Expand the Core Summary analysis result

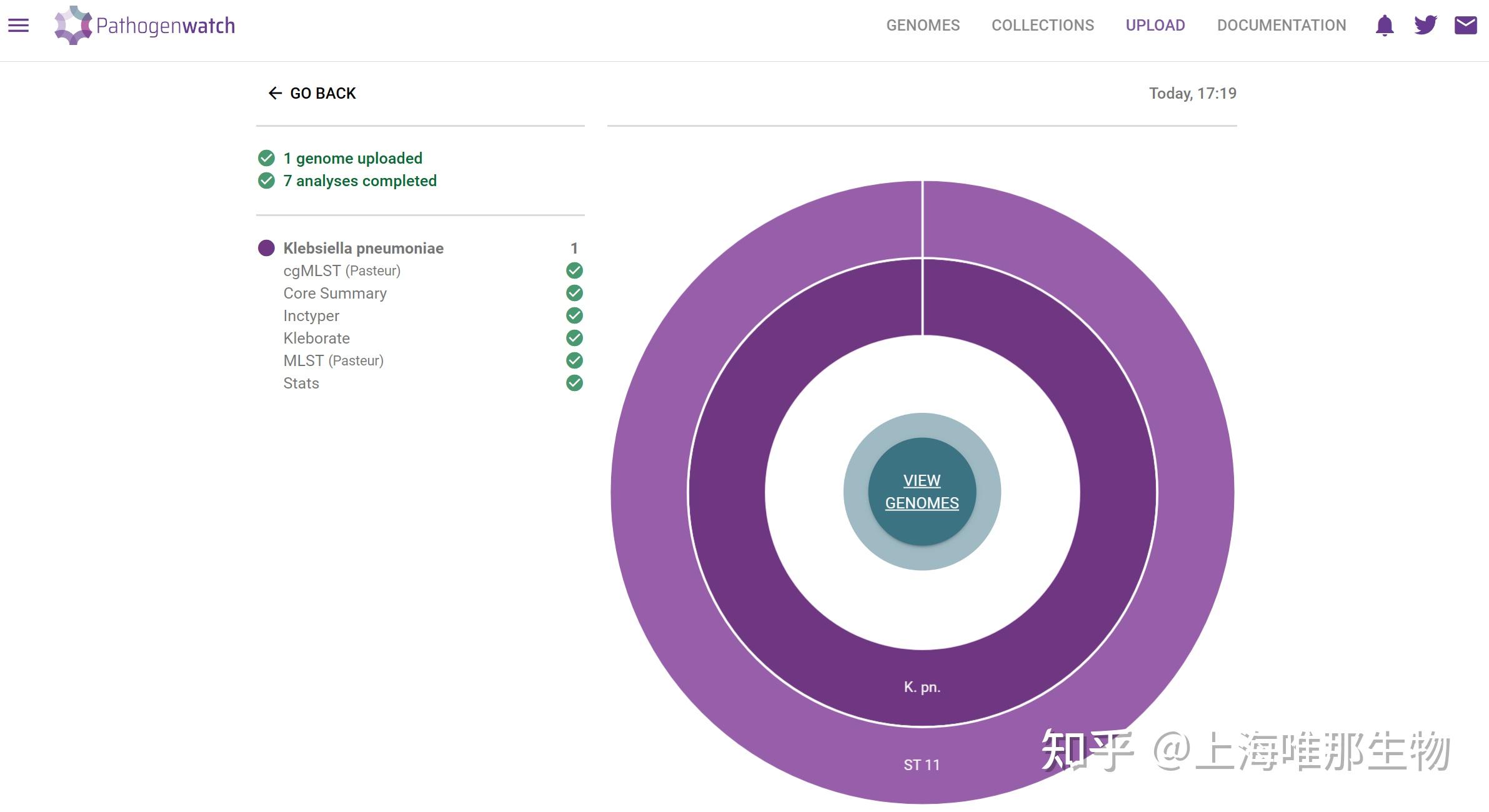[335, 293]
